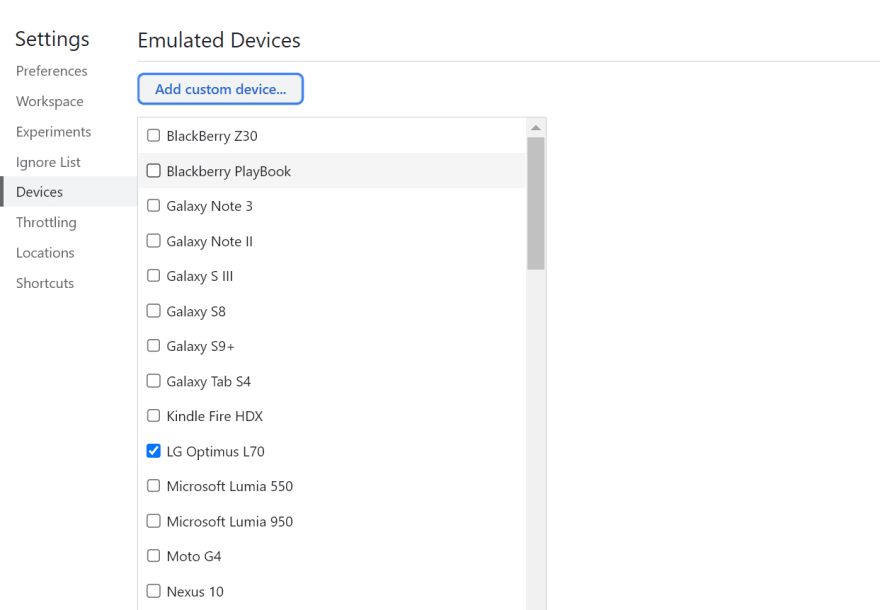Switch to the Workspace settings tab
The width and height of the screenshot is (880, 610).
[x=49, y=102]
